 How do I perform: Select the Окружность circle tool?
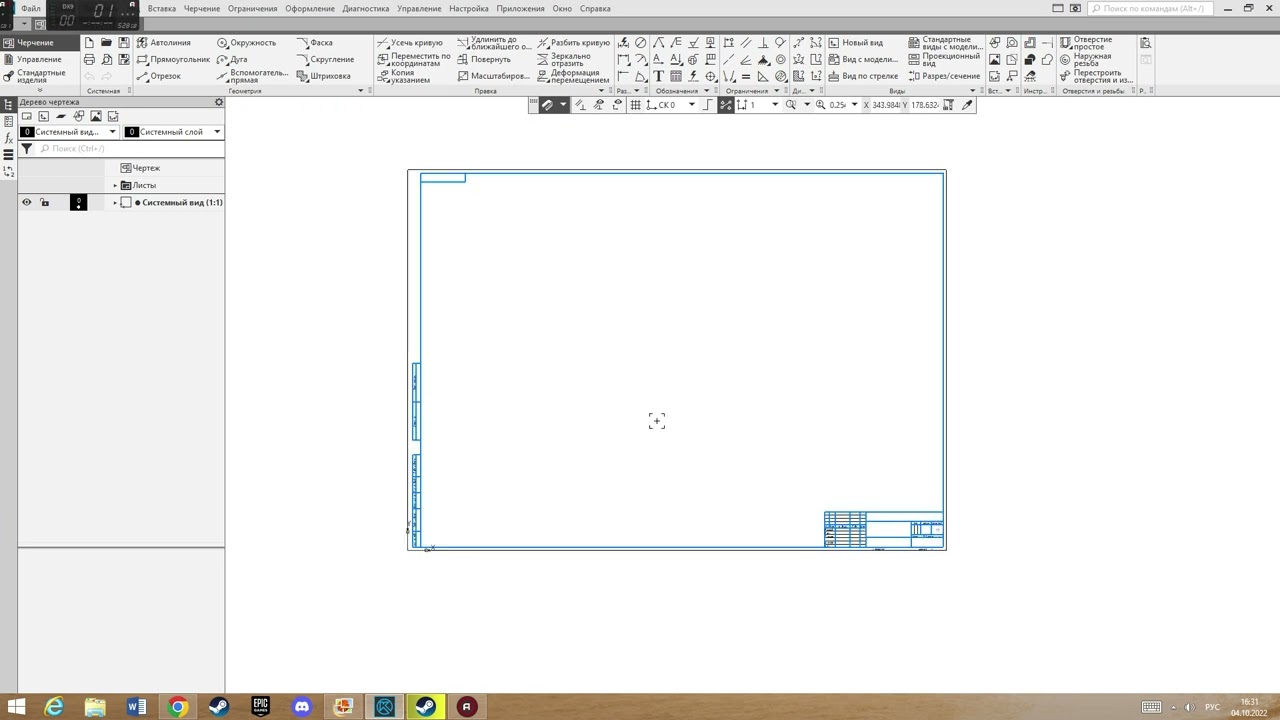(x=246, y=43)
